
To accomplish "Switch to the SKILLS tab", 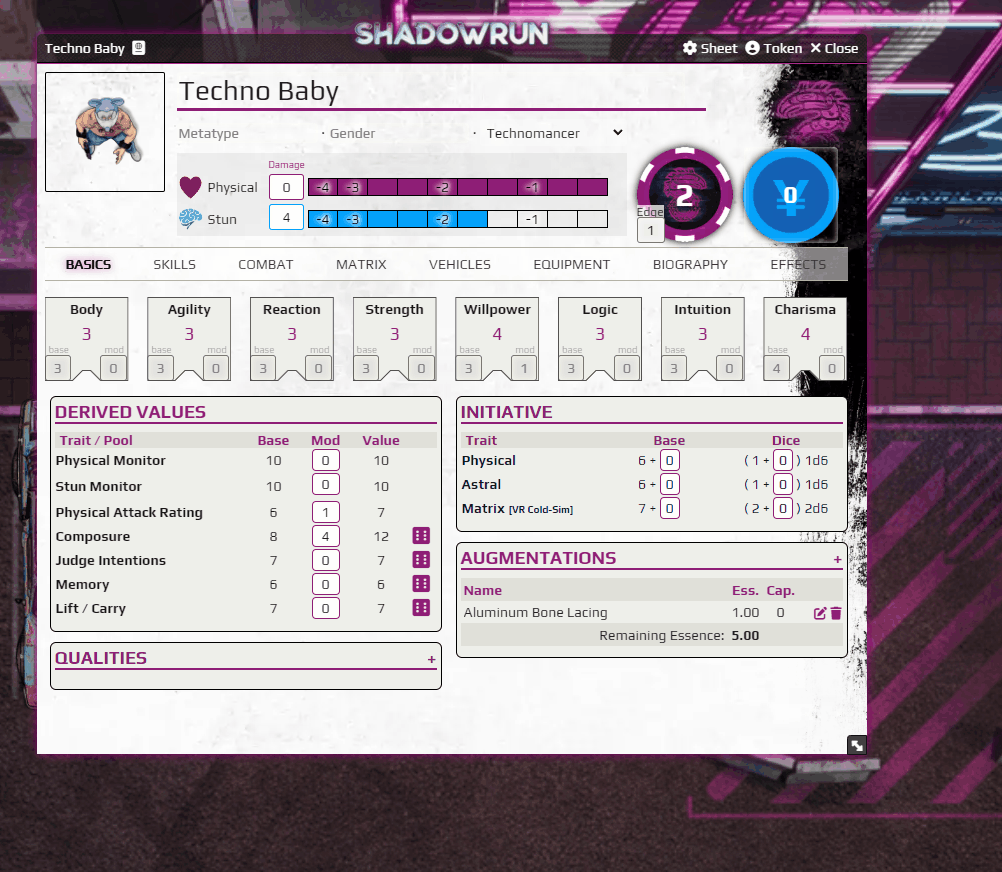I will [x=174, y=264].
